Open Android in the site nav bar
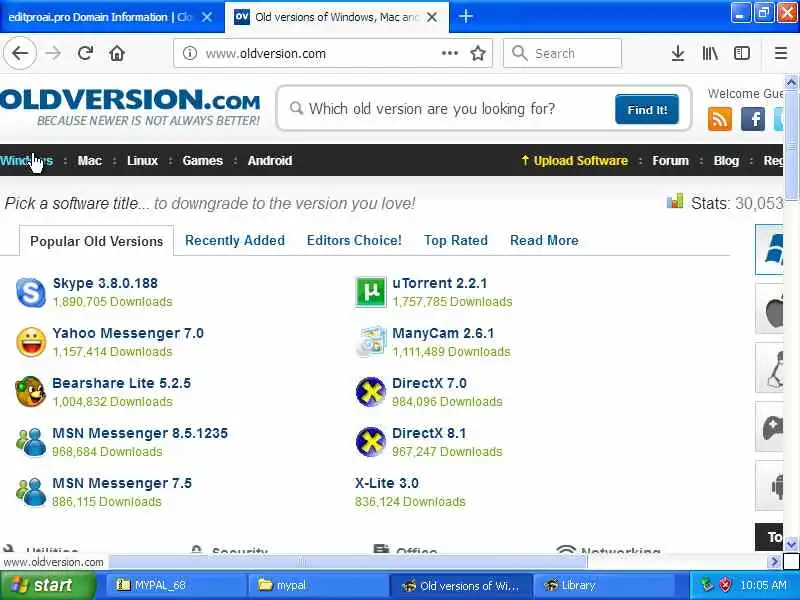Screen dimensions: 800x600 click(x=270, y=161)
